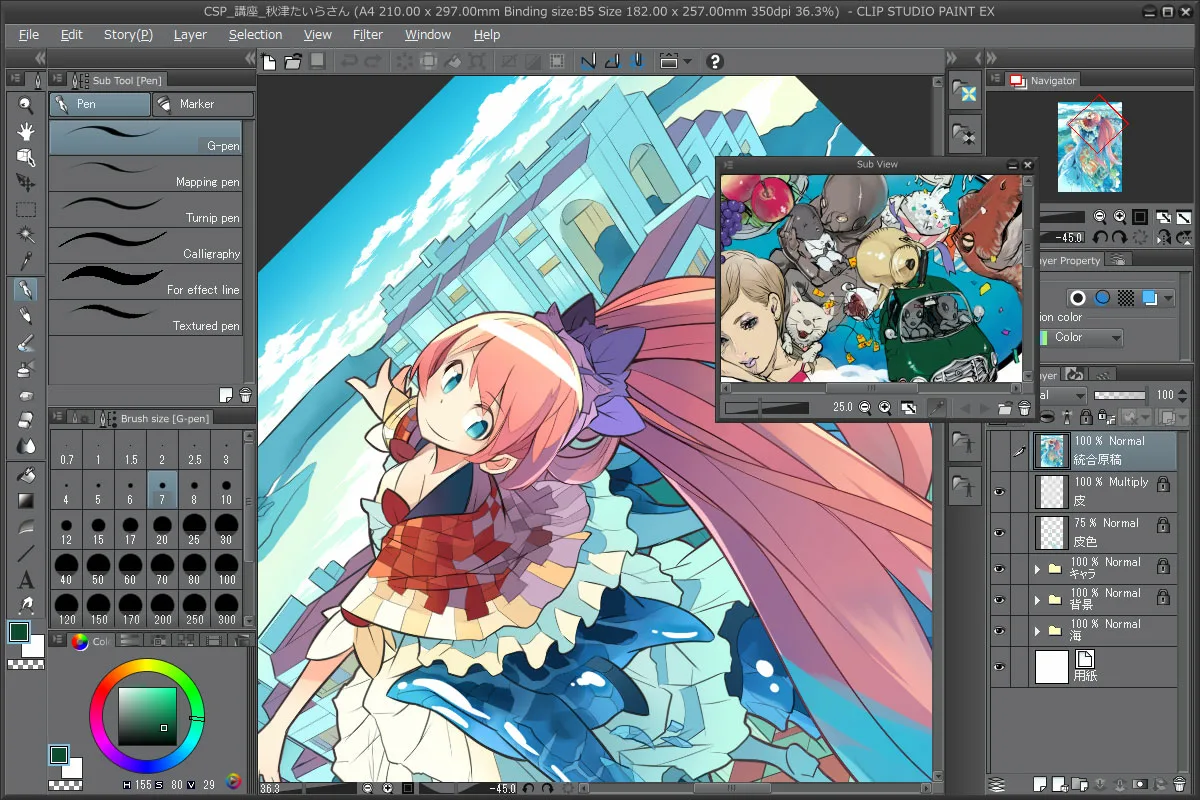Toggle visibility of the 用紙 paper layer
The image size is (1200, 800).
[999, 667]
